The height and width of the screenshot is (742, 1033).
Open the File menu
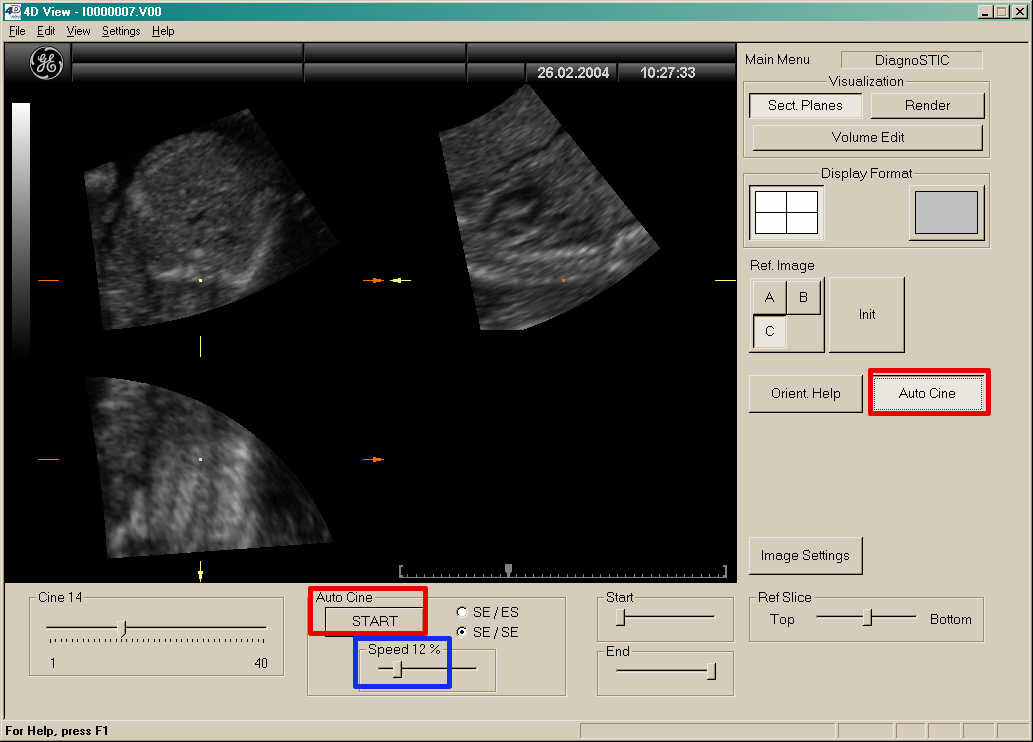coord(17,31)
